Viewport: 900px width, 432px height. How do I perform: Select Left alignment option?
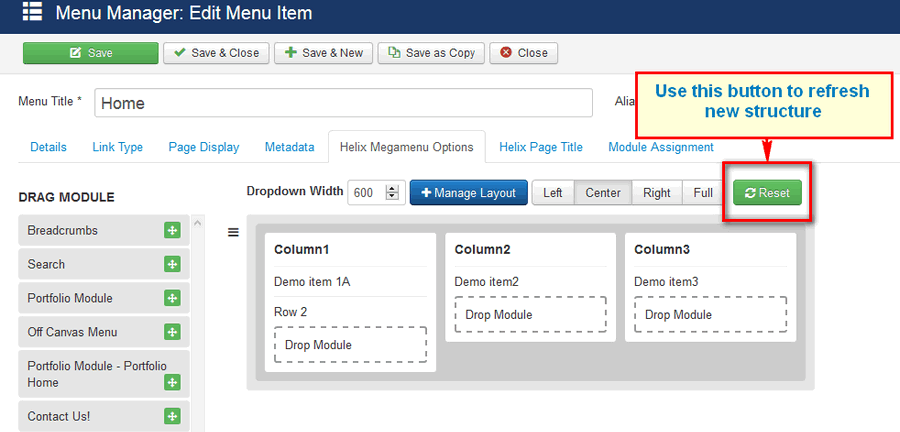pos(553,193)
